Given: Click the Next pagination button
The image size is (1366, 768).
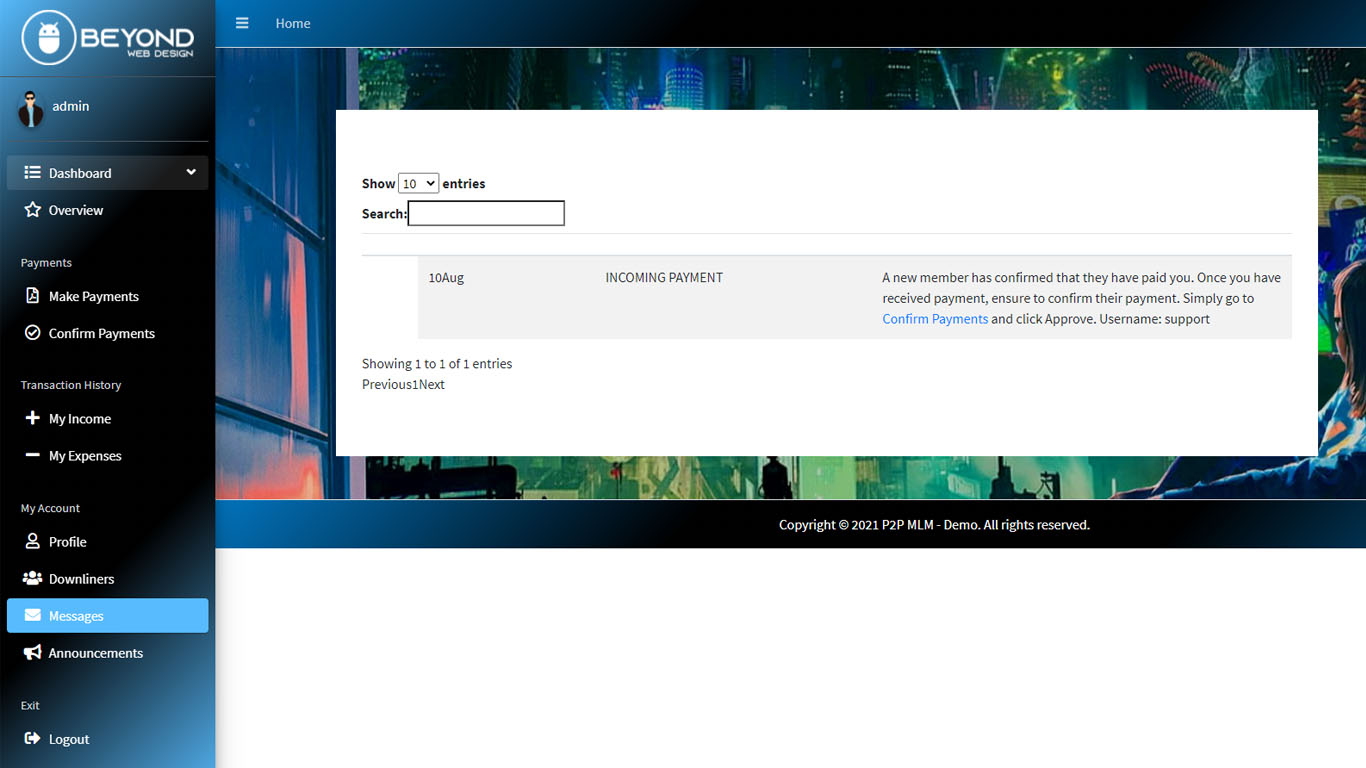Looking at the screenshot, I should point(432,385).
